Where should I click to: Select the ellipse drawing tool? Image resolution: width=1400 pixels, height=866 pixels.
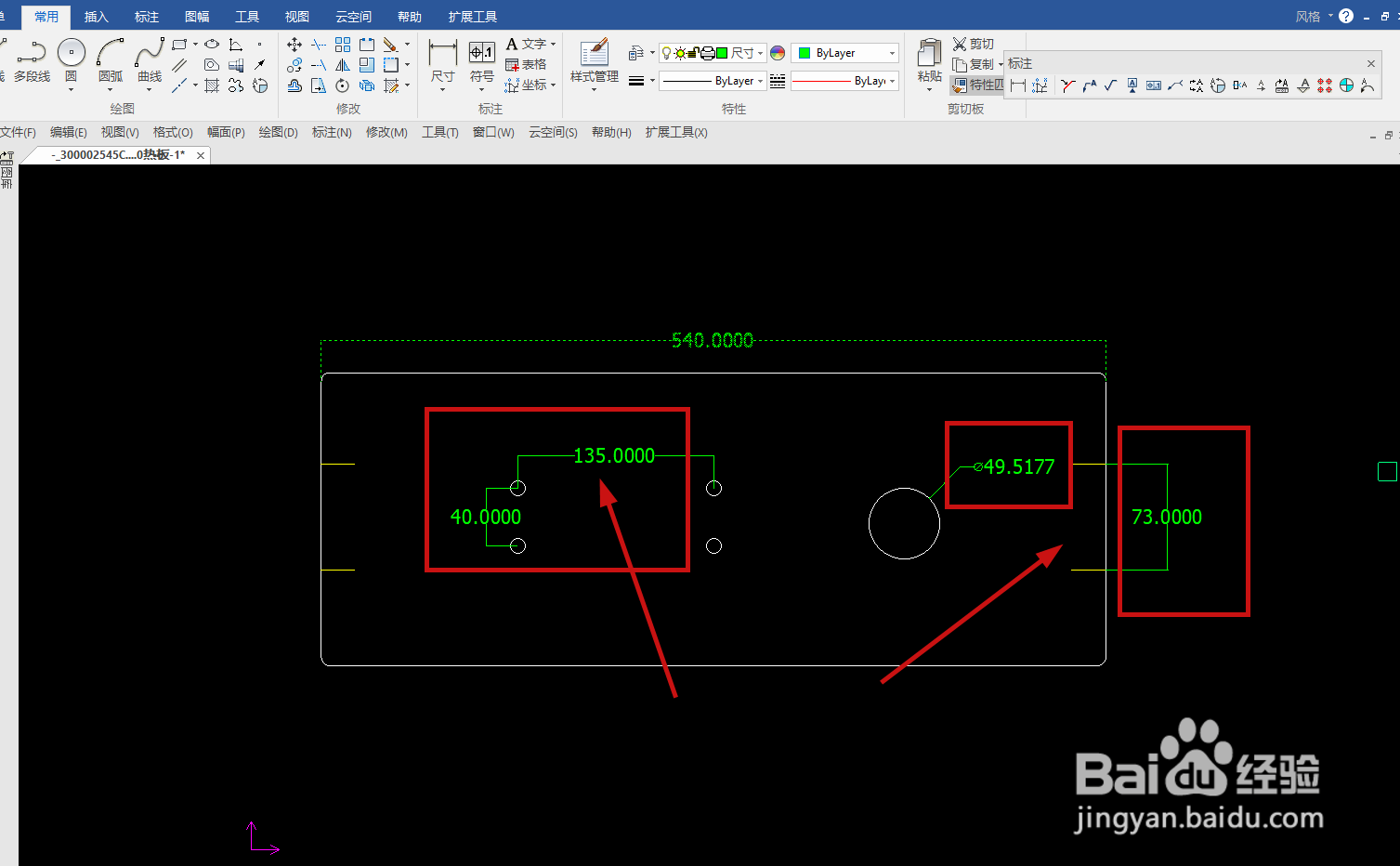click(212, 45)
